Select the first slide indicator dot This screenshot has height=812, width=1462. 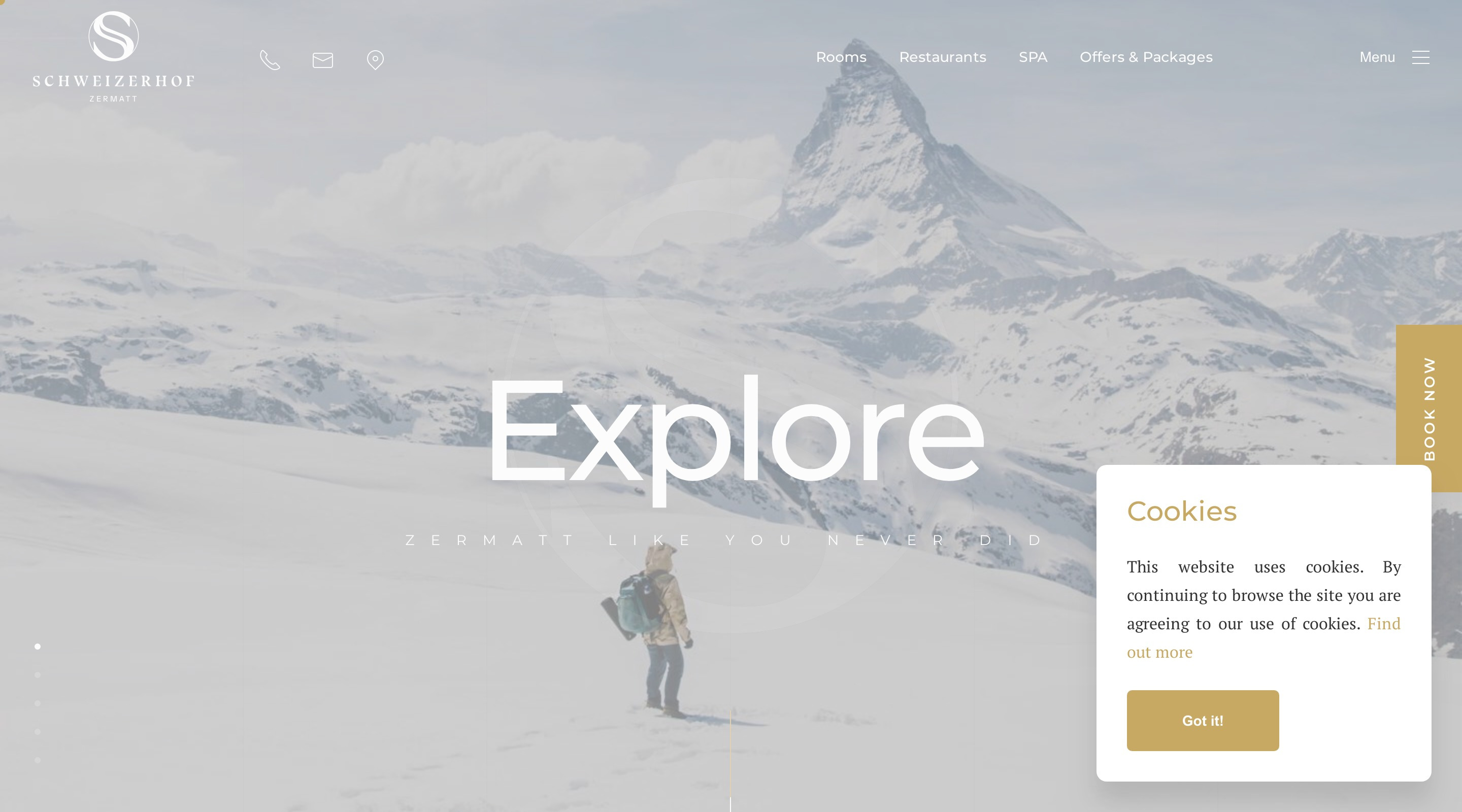pyautogui.click(x=38, y=647)
